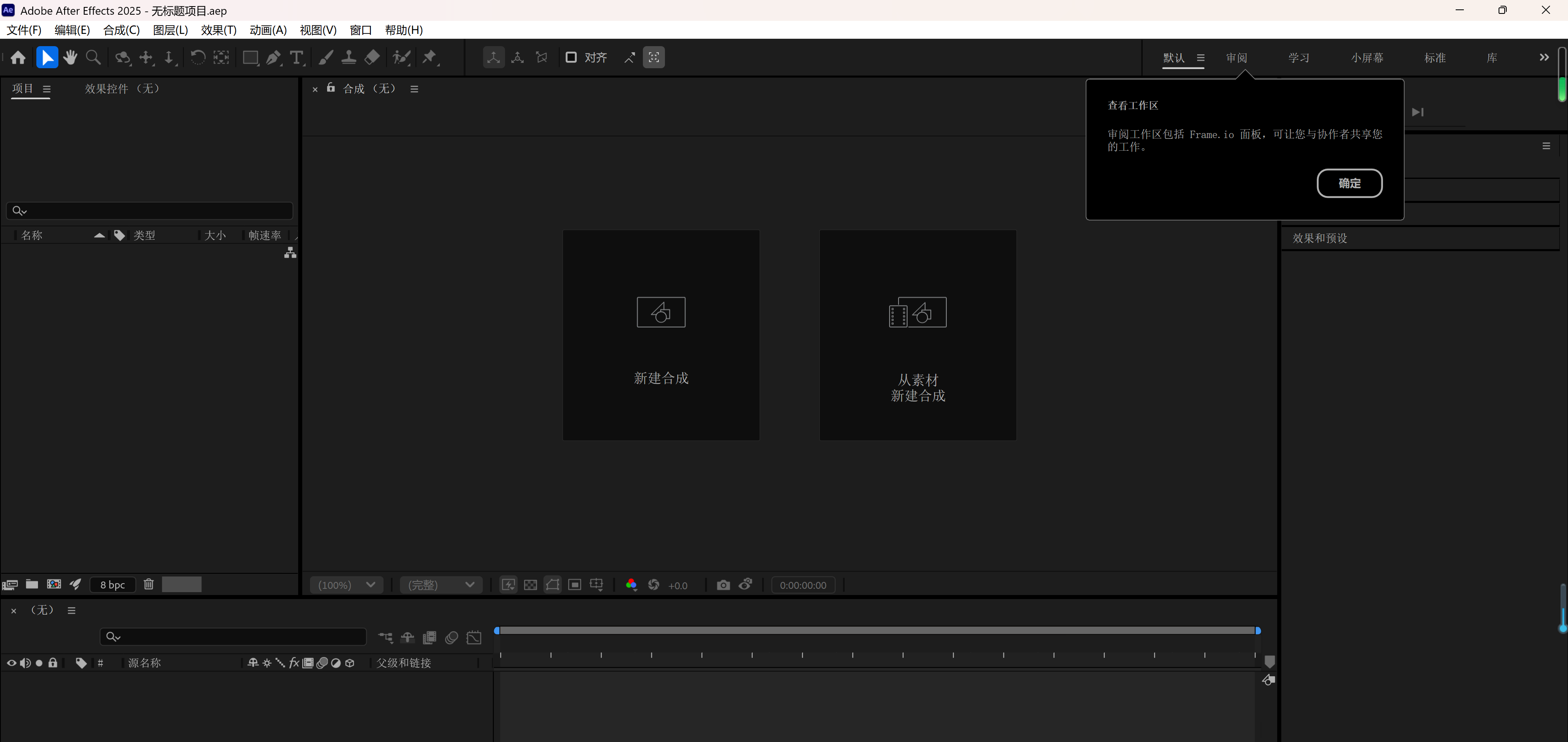1568x742 pixels.
Task: Switch to the 学习 workspace
Action: (1299, 58)
